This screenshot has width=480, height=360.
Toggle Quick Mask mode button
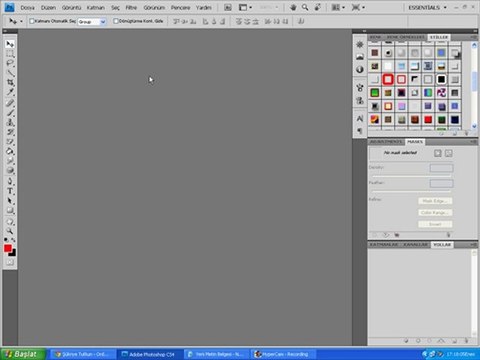click(10, 262)
